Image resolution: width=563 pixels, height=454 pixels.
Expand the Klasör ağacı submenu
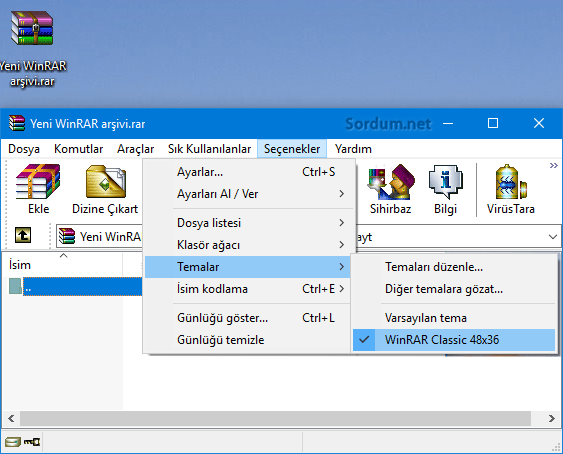coord(247,245)
